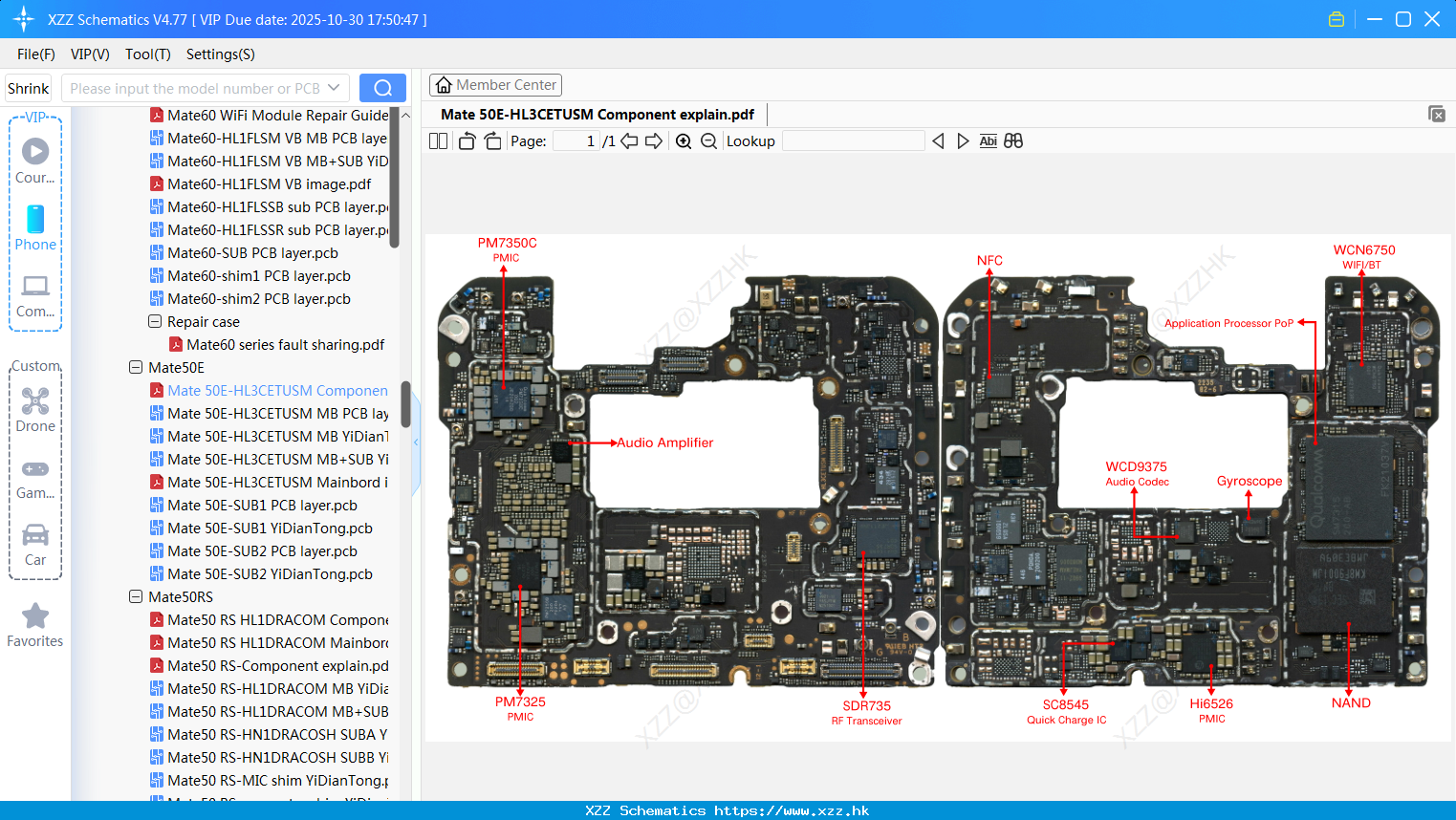Viewport: 1456px width, 820px height.
Task: Select the Car category
Action: point(35,545)
